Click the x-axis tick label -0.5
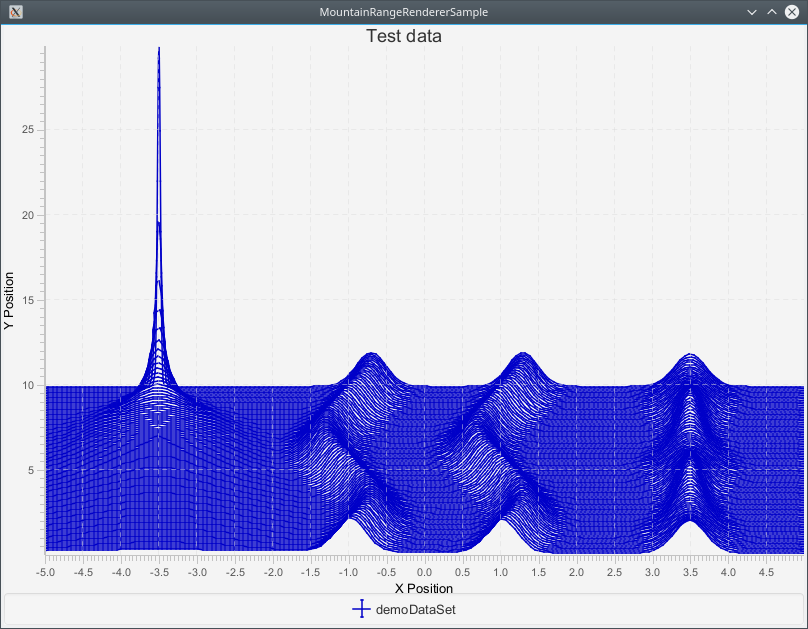Image resolution: width=808 pixels, height=629 pixels. (x=386, y=572)
